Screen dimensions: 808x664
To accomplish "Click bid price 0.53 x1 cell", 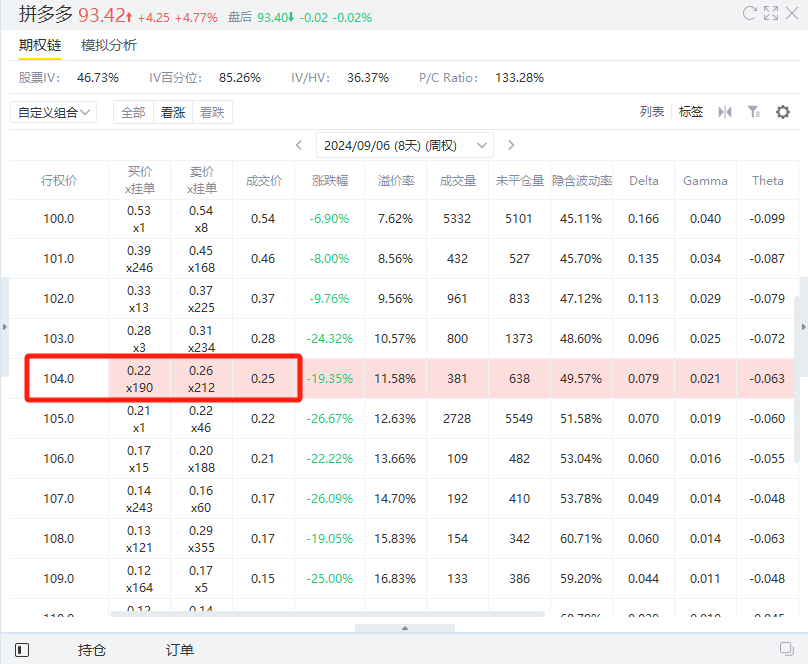I will pos(139,218).
